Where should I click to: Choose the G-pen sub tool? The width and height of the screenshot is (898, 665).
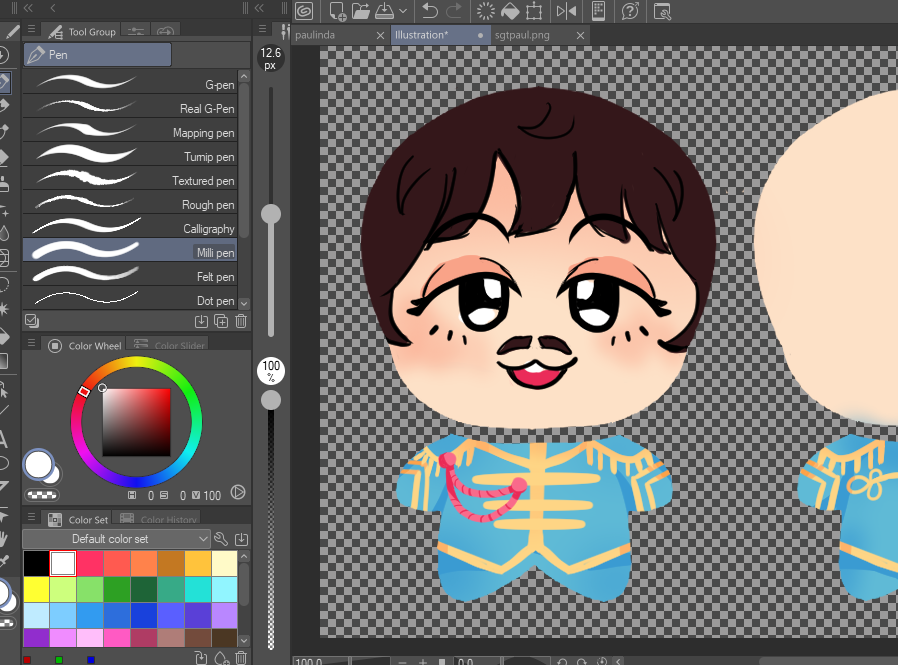pyautogui.click(x=130, y=84)
